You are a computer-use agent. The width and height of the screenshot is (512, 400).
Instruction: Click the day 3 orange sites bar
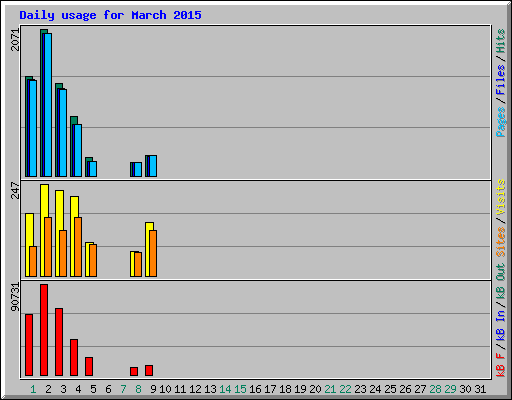pos(63,254)
